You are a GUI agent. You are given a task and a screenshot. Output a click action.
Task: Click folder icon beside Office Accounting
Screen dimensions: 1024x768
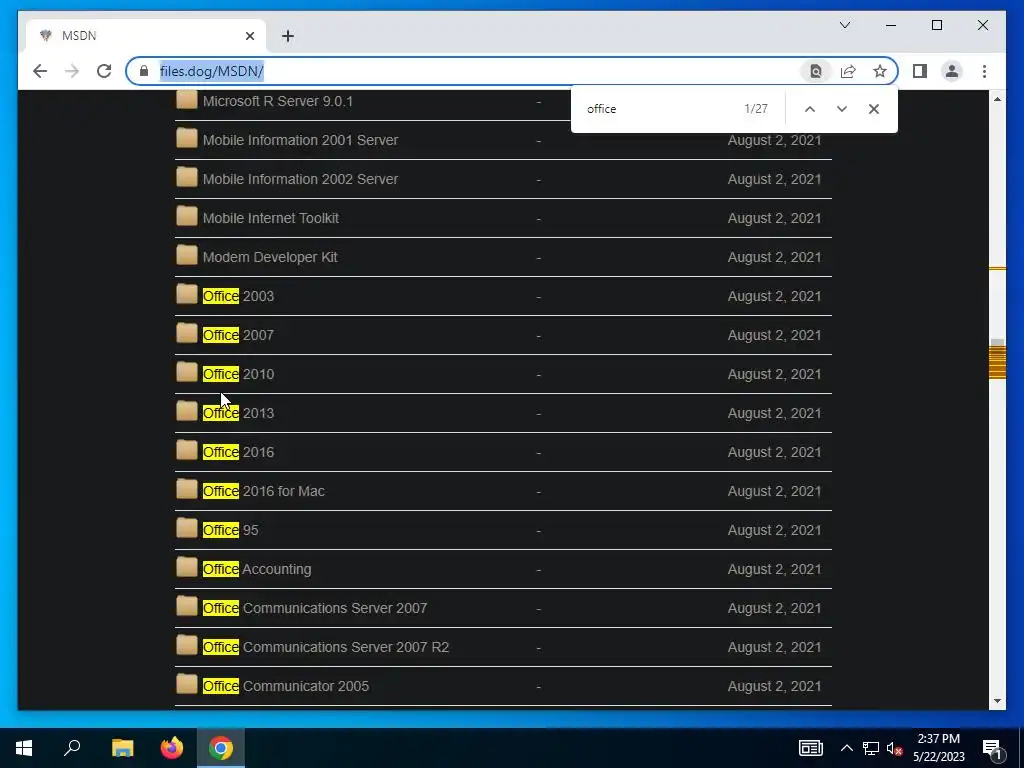(x=187, y=568)
